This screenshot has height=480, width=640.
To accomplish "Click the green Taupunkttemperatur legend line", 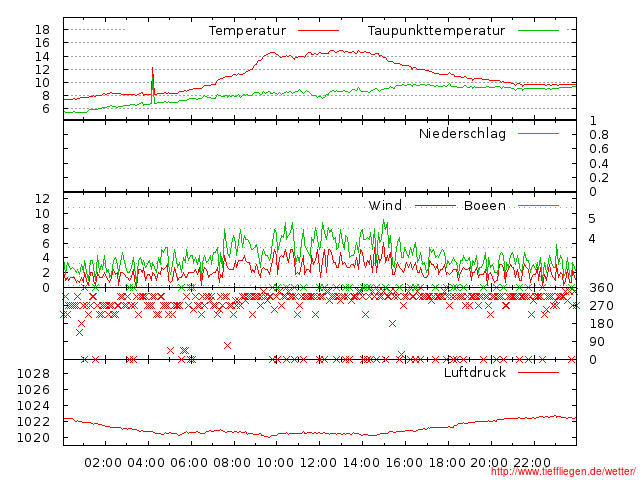I will 538,31.
